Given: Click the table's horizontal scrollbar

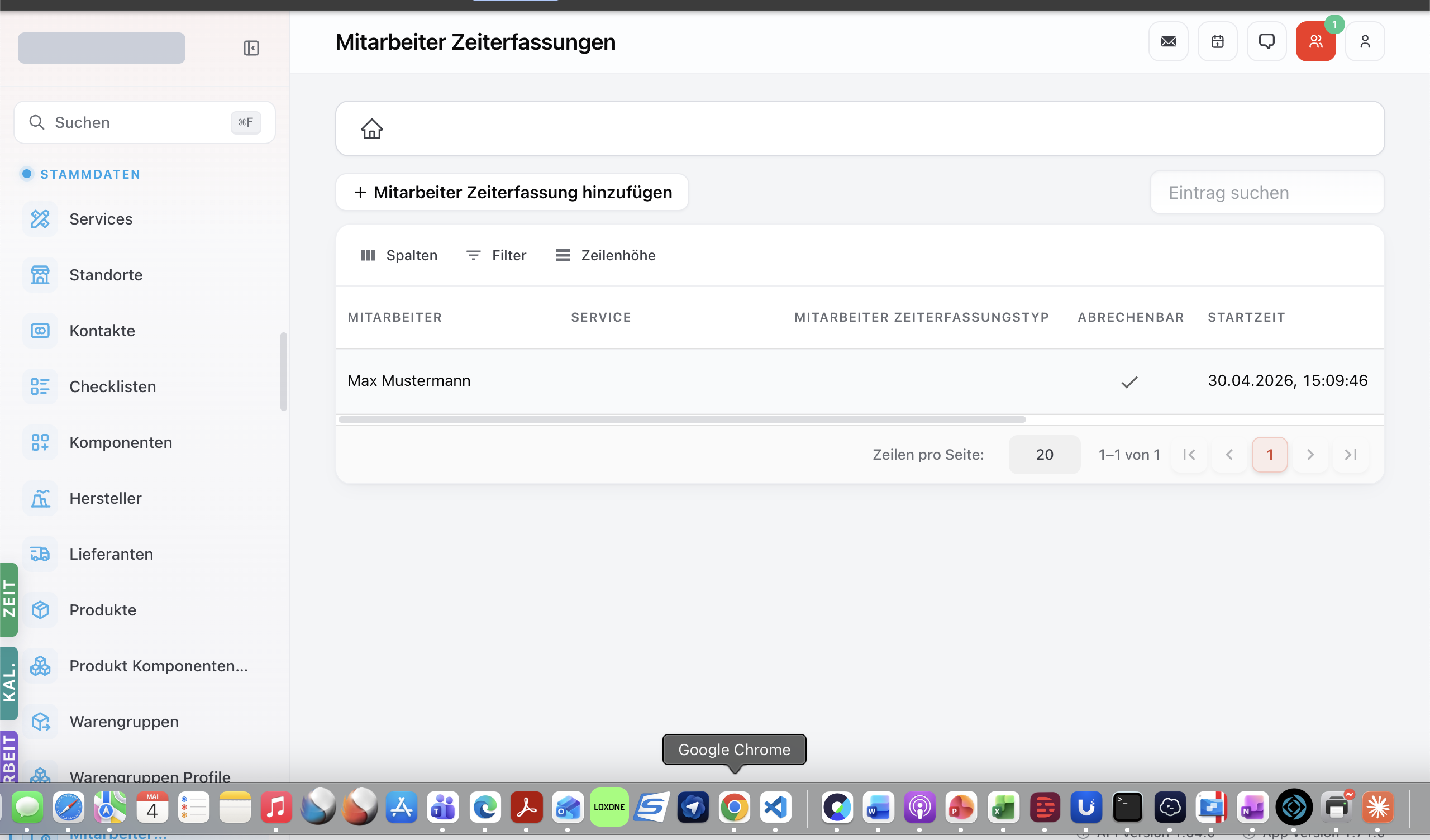Looking at the screenshot, I should (x=681, y=419).
